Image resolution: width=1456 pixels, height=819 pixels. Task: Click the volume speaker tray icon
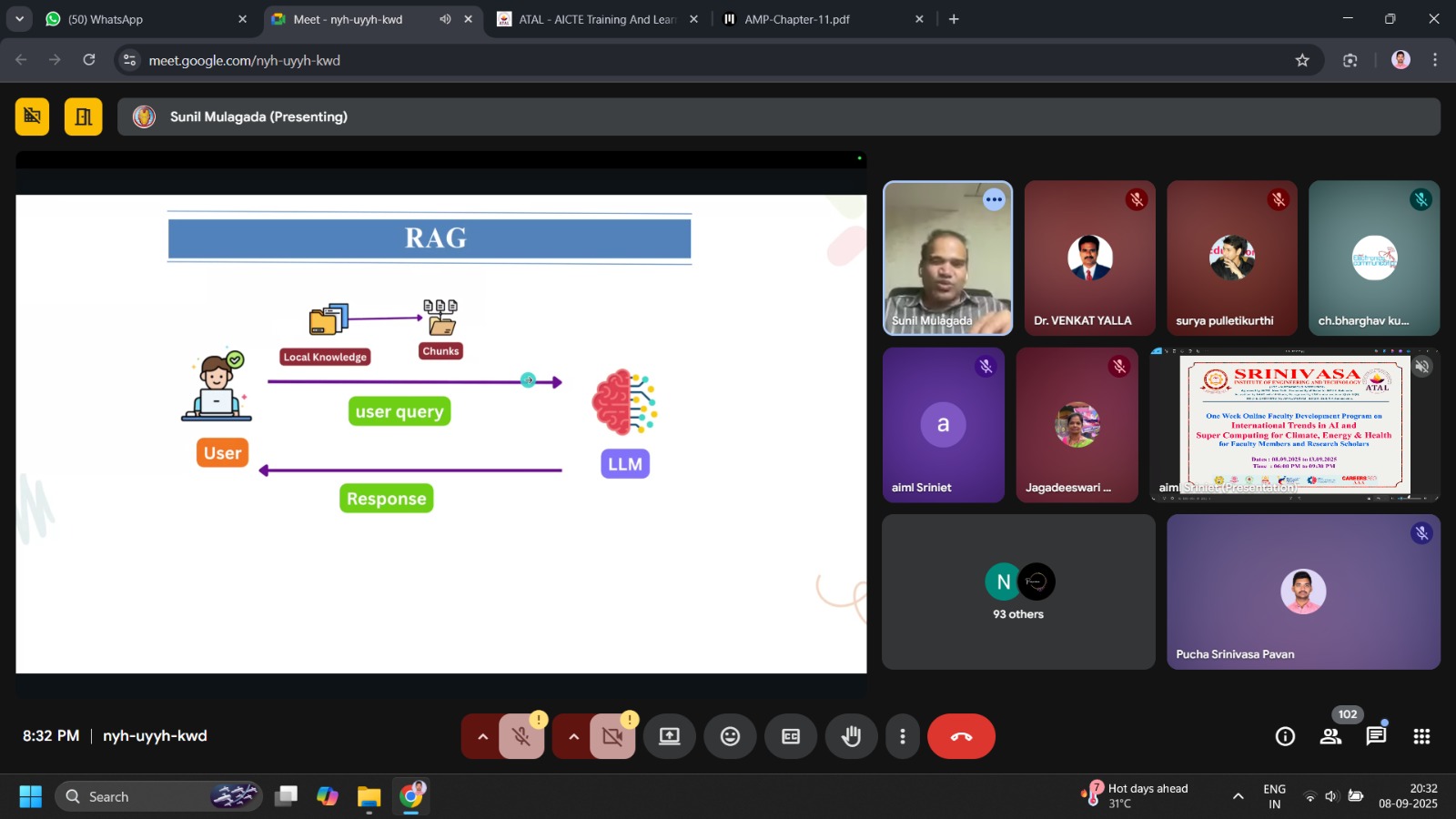click(1331, 797)
